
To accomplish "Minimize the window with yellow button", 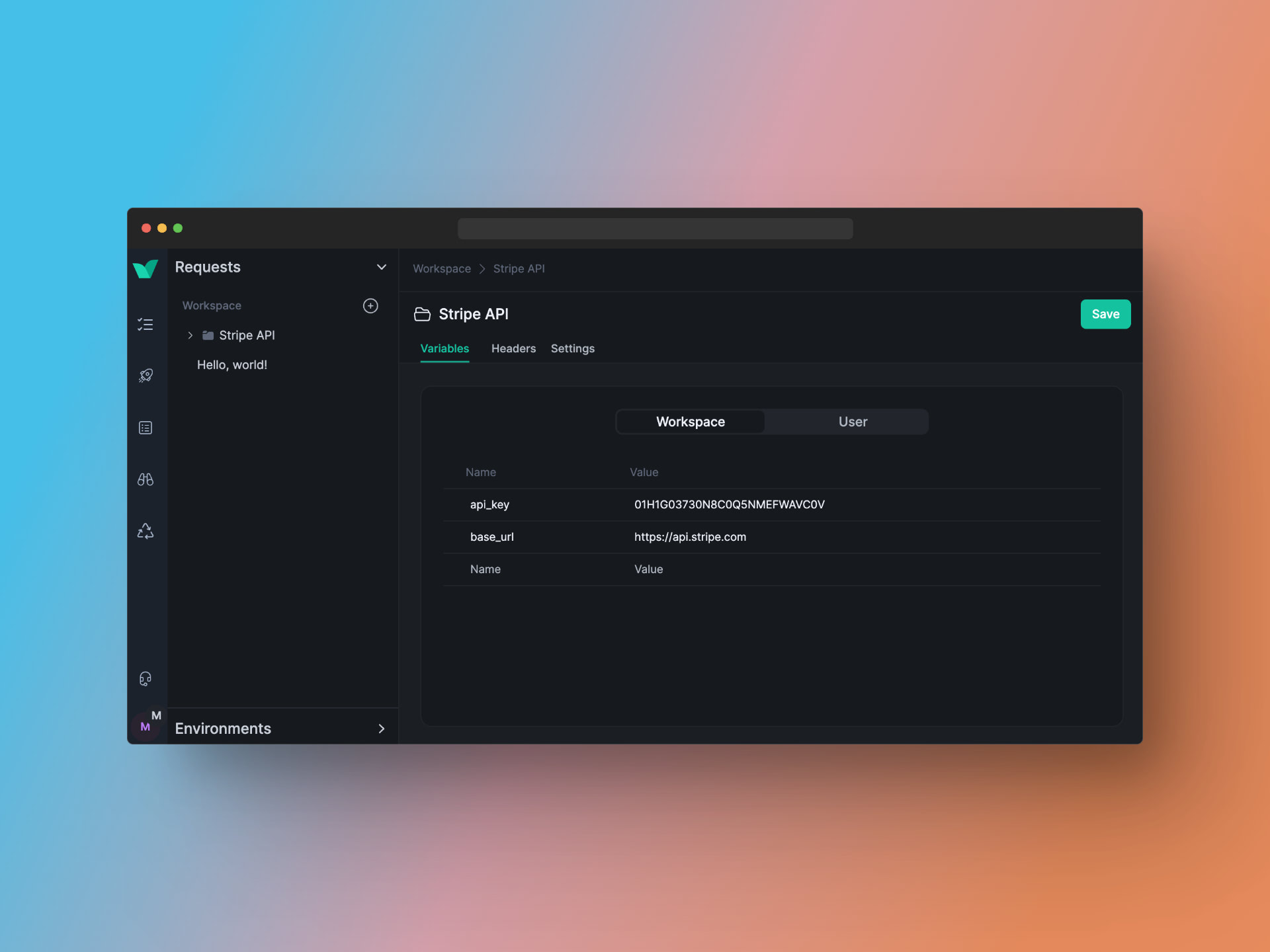I will pyautogui.click(x=162, y=228).
